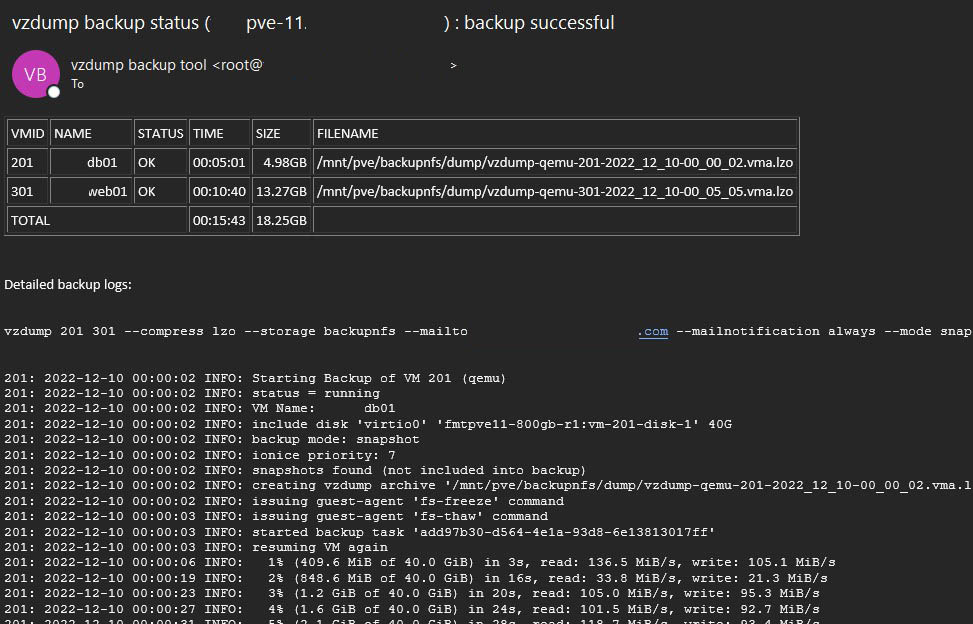Viewport: 973px width, 624px height.
Task: Click the 'Detailed backup logs:' heading
Action: click(68, 285)
